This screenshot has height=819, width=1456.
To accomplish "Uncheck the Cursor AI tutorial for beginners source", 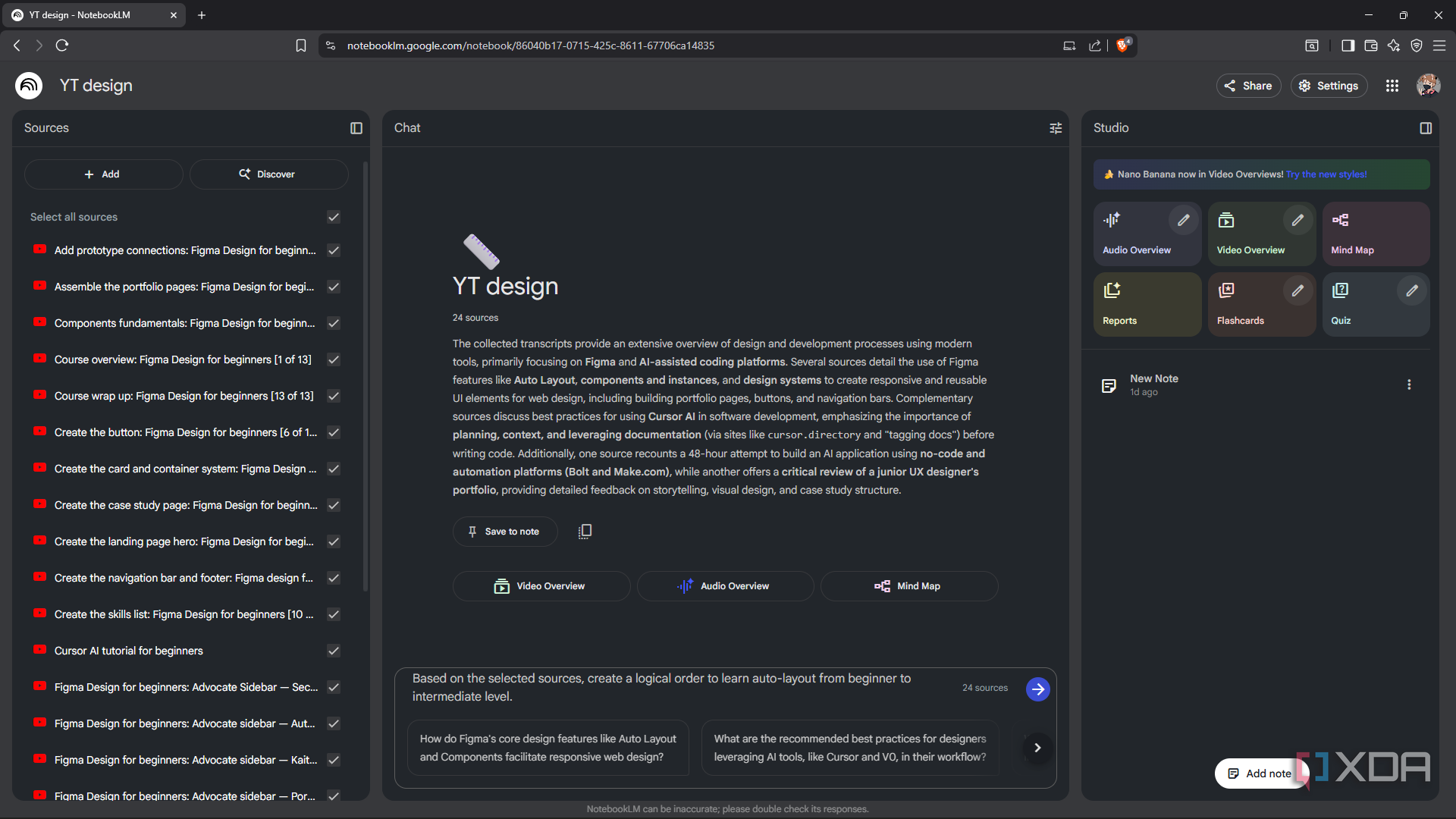I will tap(334, 651).
